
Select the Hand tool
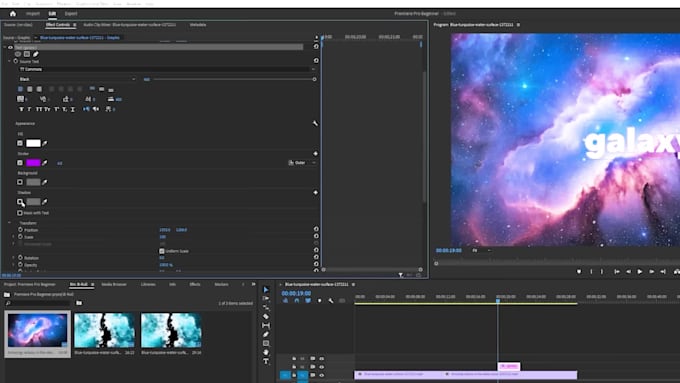(x=266, y=352)
